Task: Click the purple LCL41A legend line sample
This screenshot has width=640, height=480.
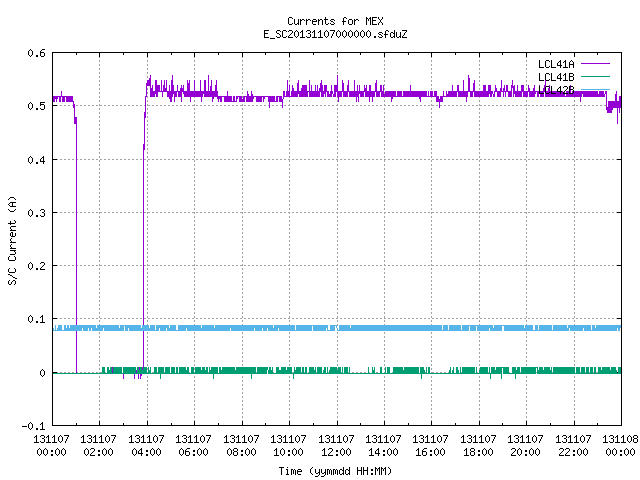Action: pos(595,64)
